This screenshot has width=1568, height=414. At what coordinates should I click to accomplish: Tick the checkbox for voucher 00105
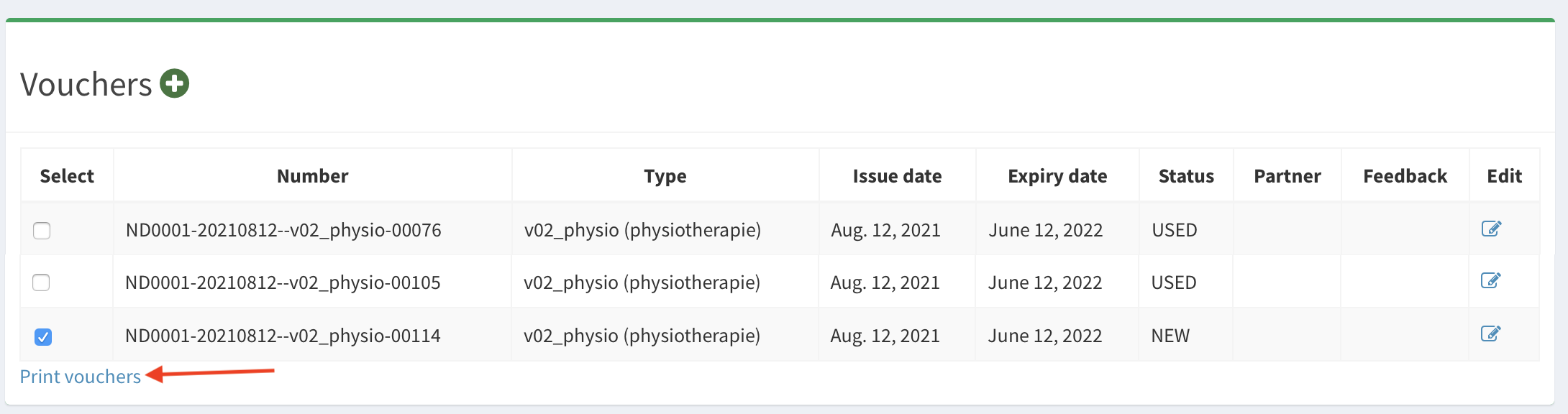click(x=42, y=282)
